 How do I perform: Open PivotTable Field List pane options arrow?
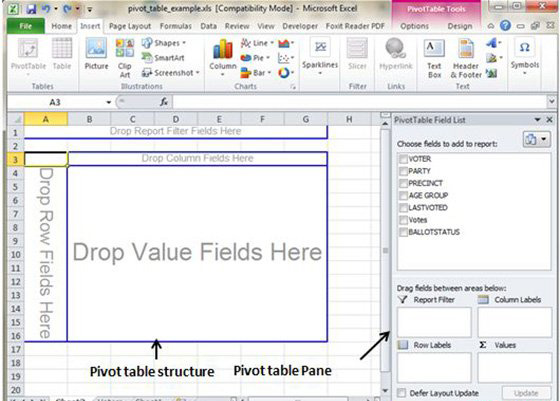(538, 120)
